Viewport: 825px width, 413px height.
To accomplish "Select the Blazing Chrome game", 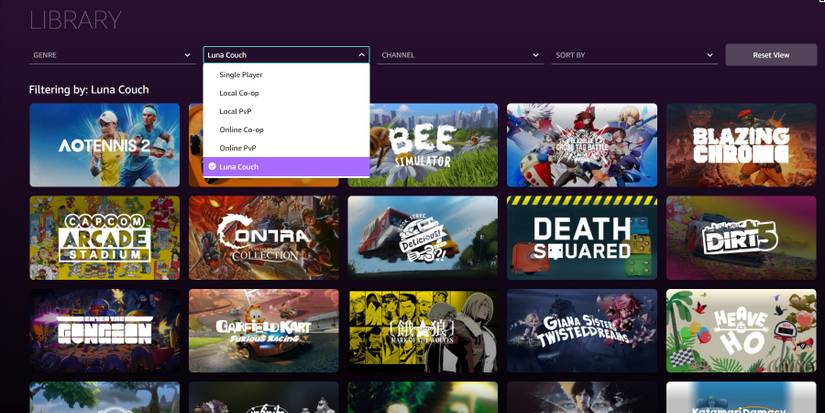I will (741, 144).
